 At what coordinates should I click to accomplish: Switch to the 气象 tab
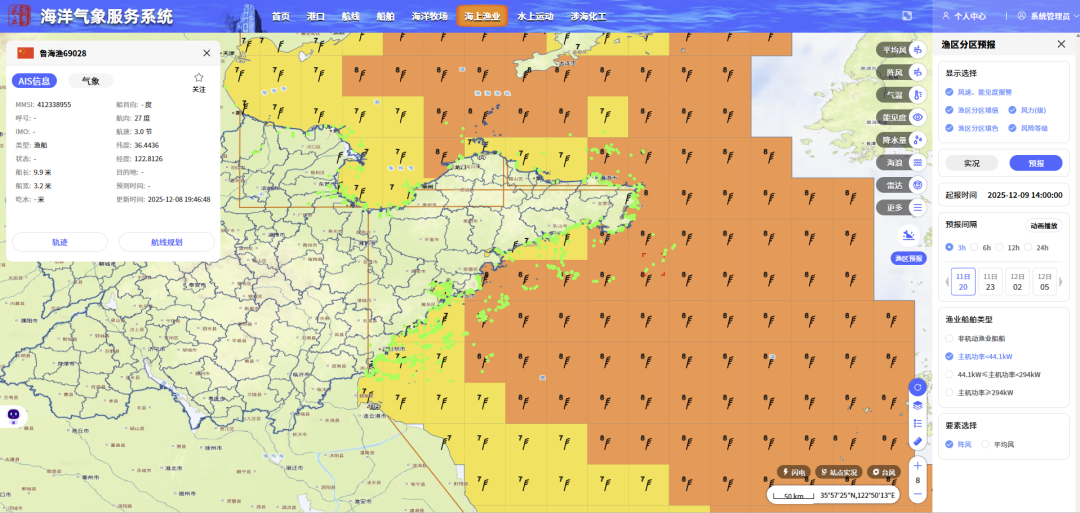pyautogui.click(x=90, y=81)
